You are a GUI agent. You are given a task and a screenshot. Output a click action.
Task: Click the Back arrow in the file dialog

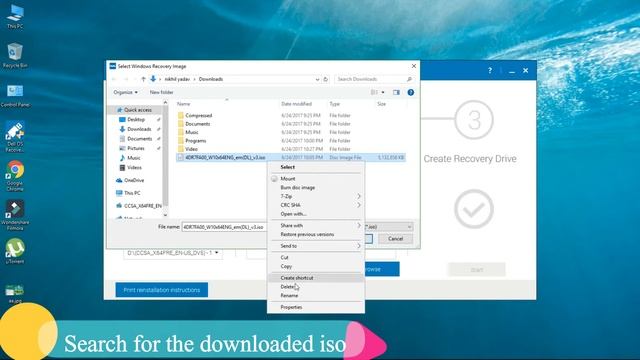pyautogui.click(x=114, y=79)
